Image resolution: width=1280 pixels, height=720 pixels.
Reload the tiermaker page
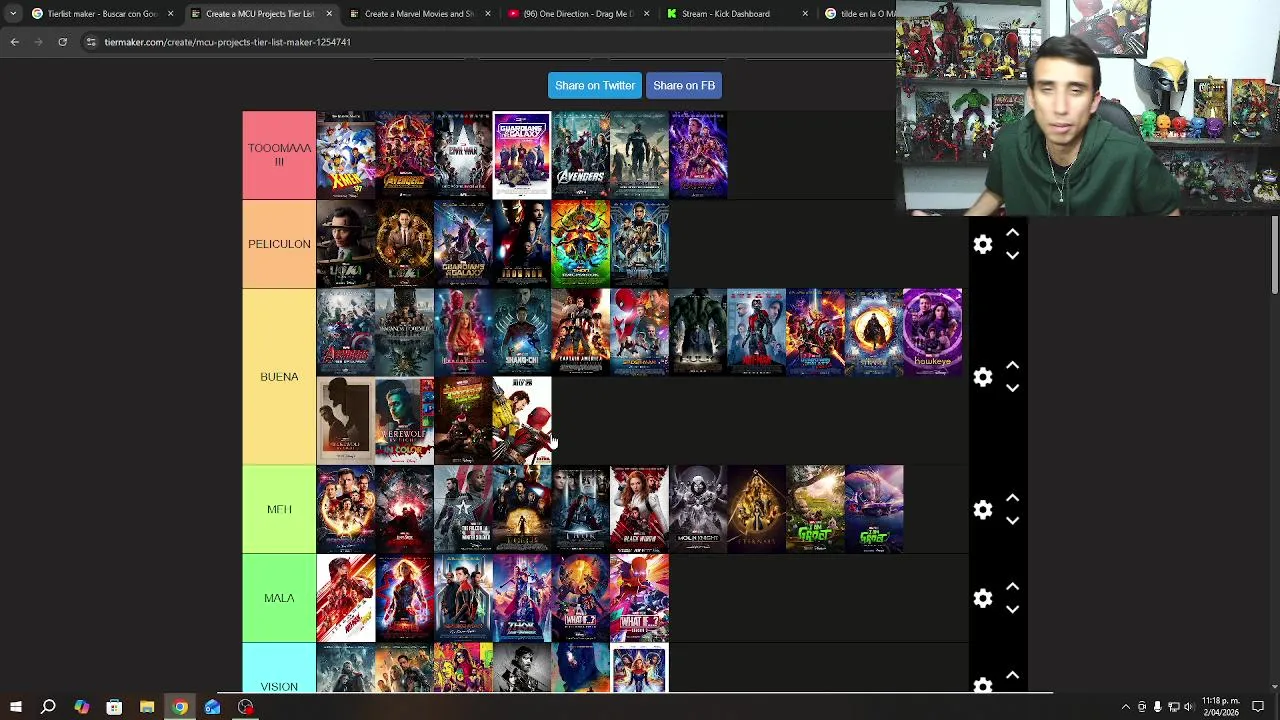tap(62, 42)
